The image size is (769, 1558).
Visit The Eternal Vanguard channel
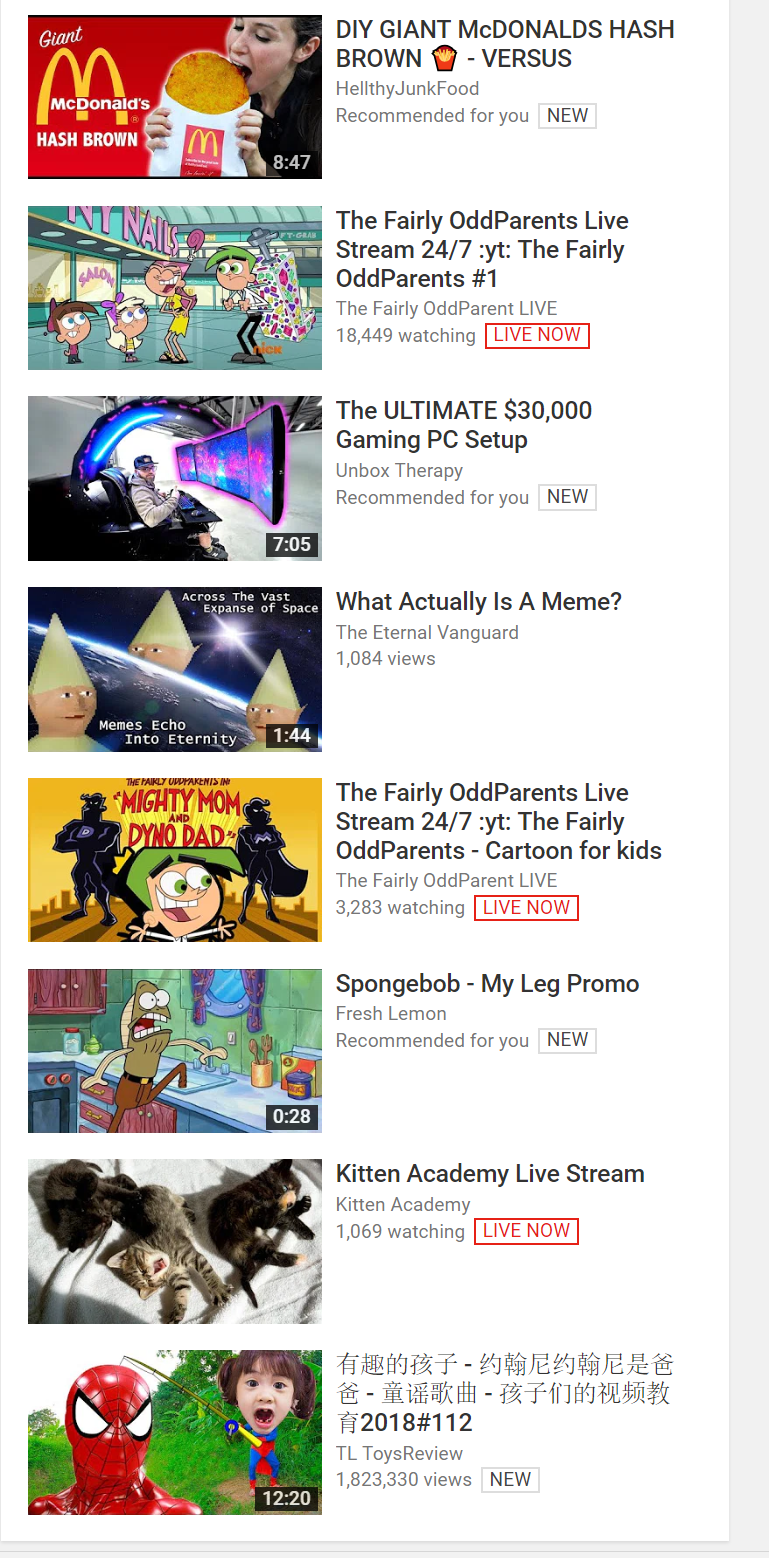coord(427,633)
